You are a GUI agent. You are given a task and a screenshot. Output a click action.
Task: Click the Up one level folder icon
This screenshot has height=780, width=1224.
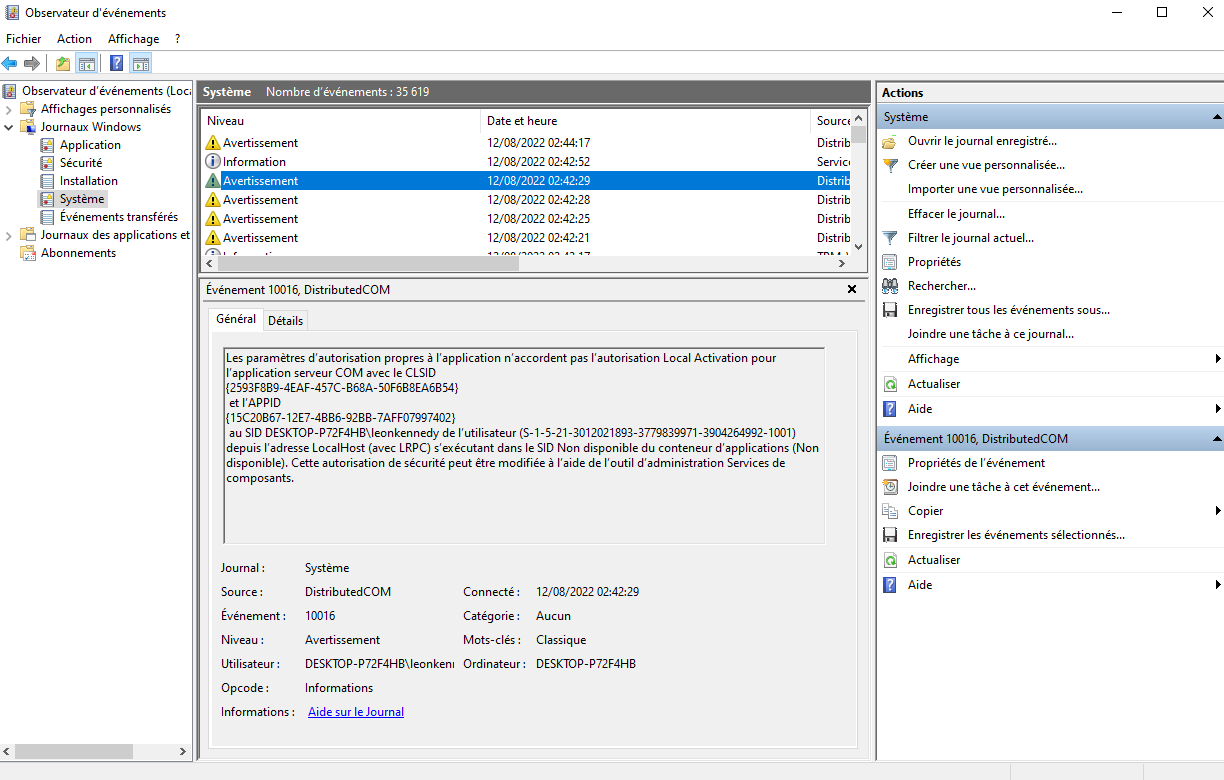63,64
